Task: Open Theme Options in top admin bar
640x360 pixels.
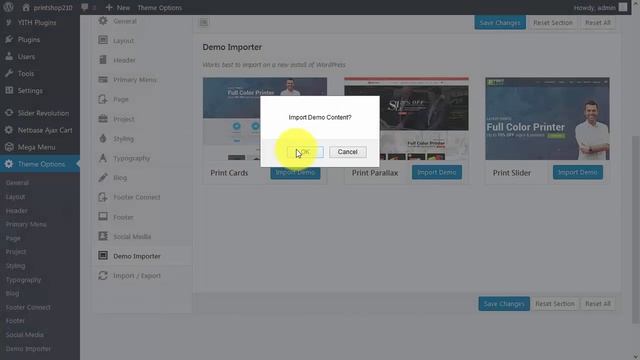Action: 160,7
